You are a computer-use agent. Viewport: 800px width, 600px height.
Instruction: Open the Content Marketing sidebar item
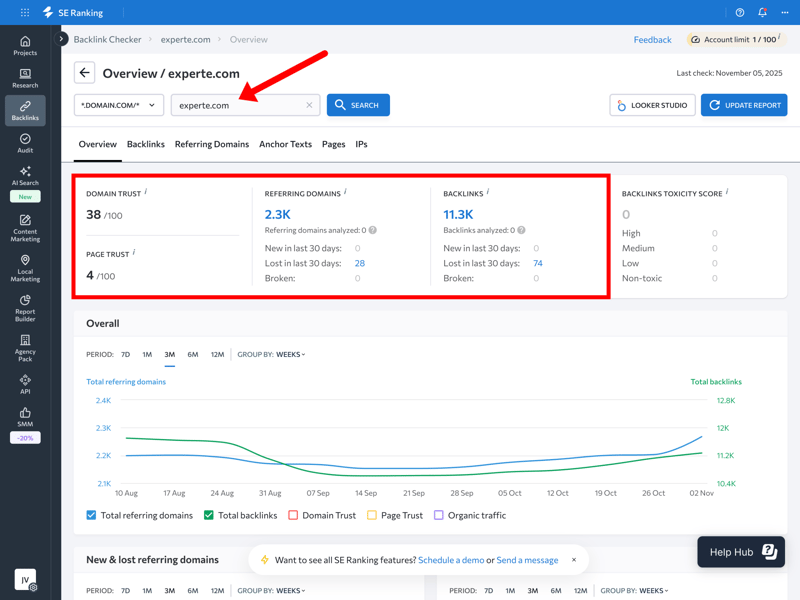25,228
